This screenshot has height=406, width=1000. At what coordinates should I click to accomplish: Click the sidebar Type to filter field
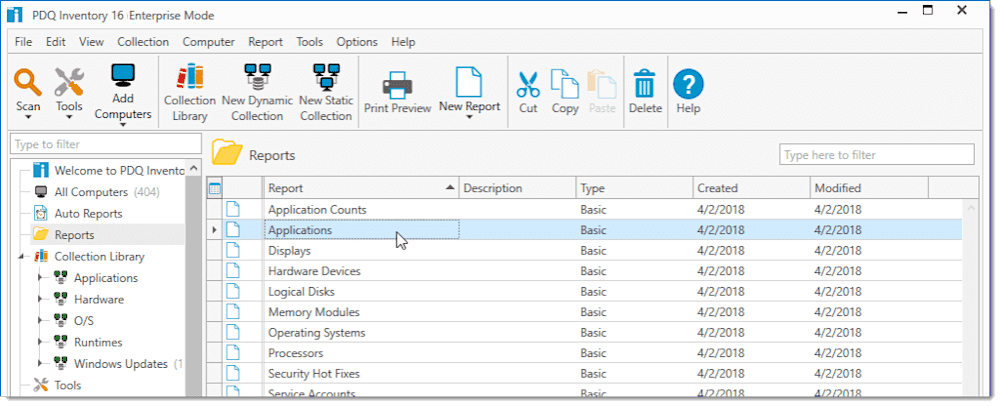point(105,144)
